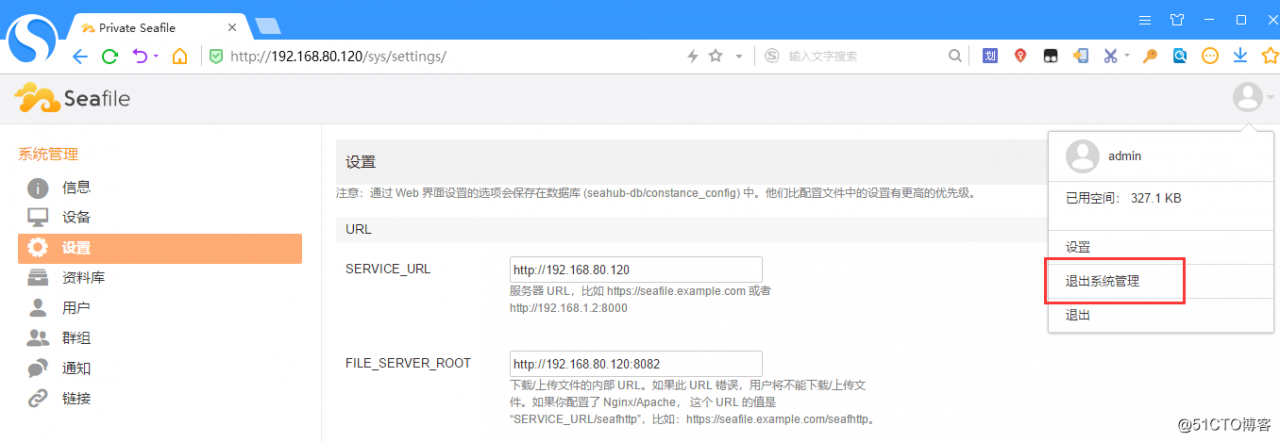Click the magnifier search icon

pos(956,56)
